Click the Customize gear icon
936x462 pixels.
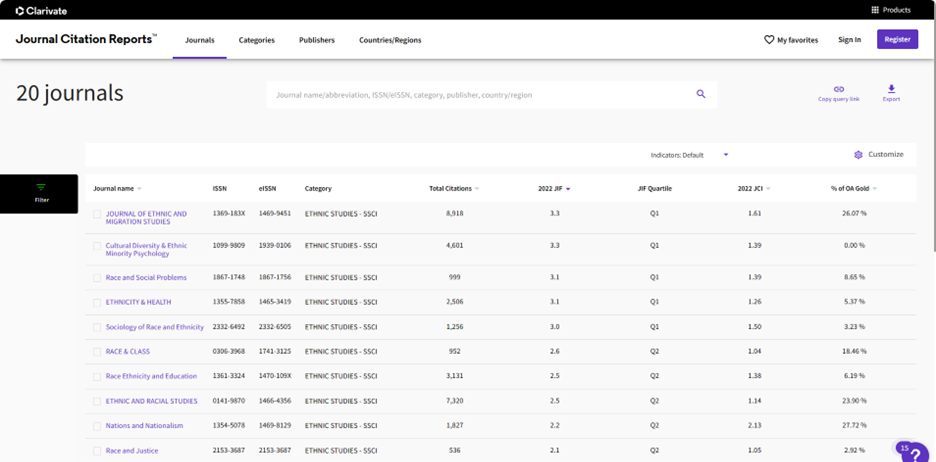coord(858,155)
